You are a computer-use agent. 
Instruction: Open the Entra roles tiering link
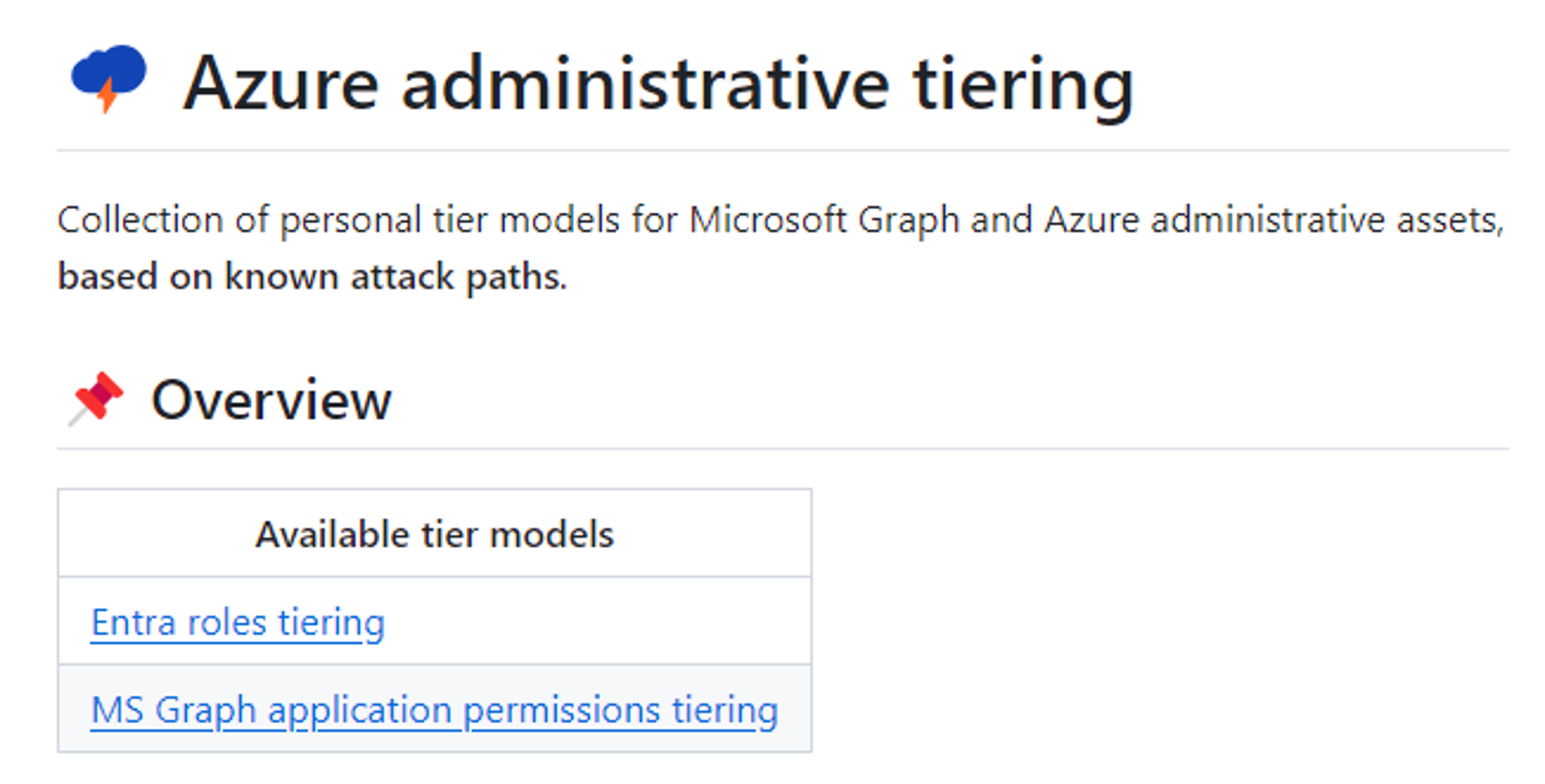[237, 622]
